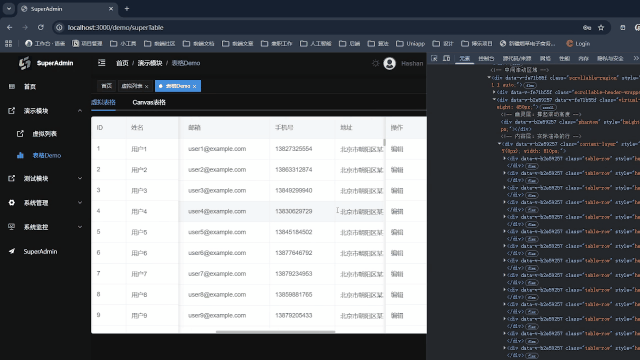Activate the DevTools element inspector icon

(x=434, y=58)
